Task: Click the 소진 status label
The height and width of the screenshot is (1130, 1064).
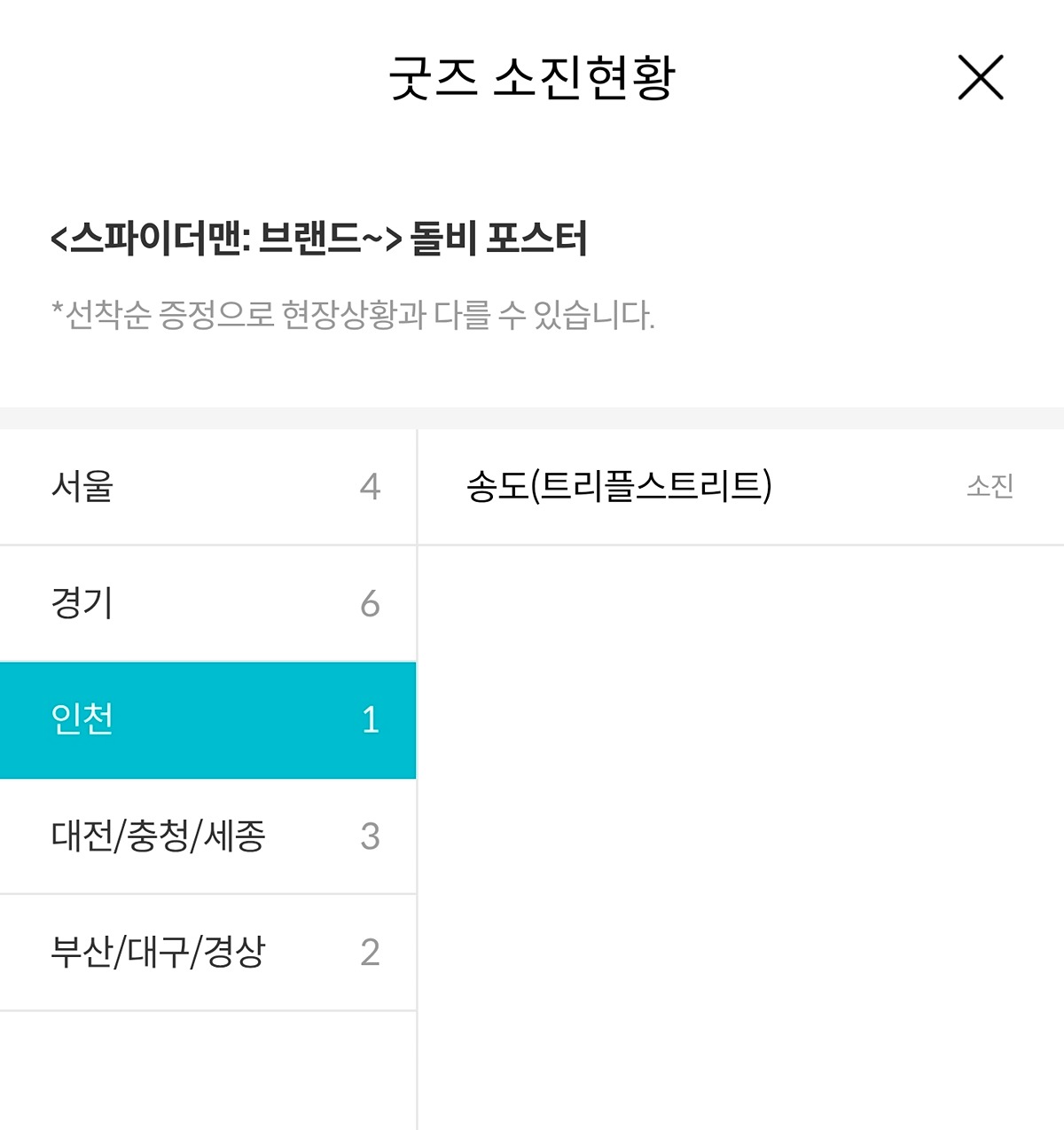Action: (x=990, y=486)
